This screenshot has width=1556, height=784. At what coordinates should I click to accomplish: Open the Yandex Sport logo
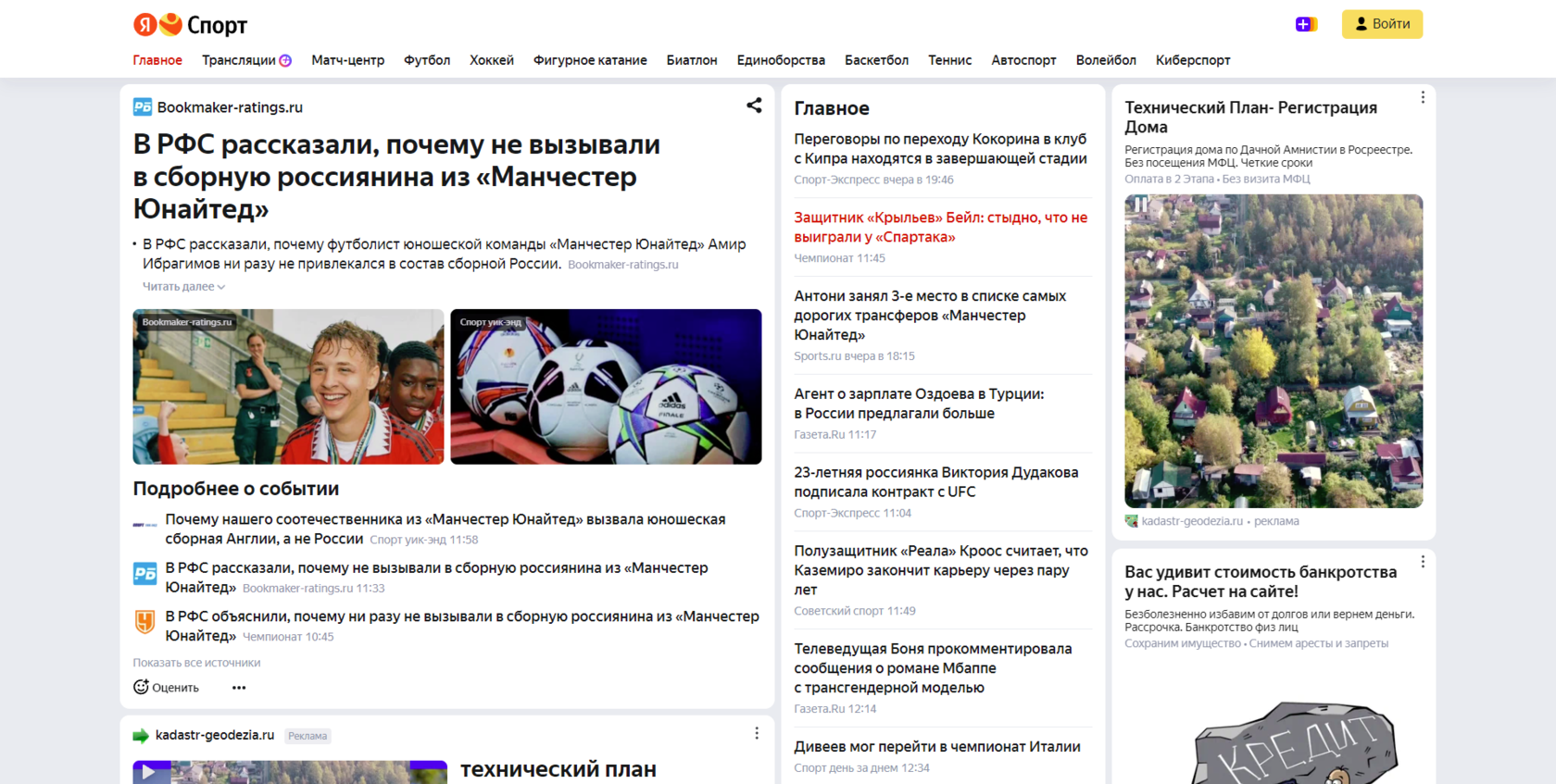pos(190,25)
